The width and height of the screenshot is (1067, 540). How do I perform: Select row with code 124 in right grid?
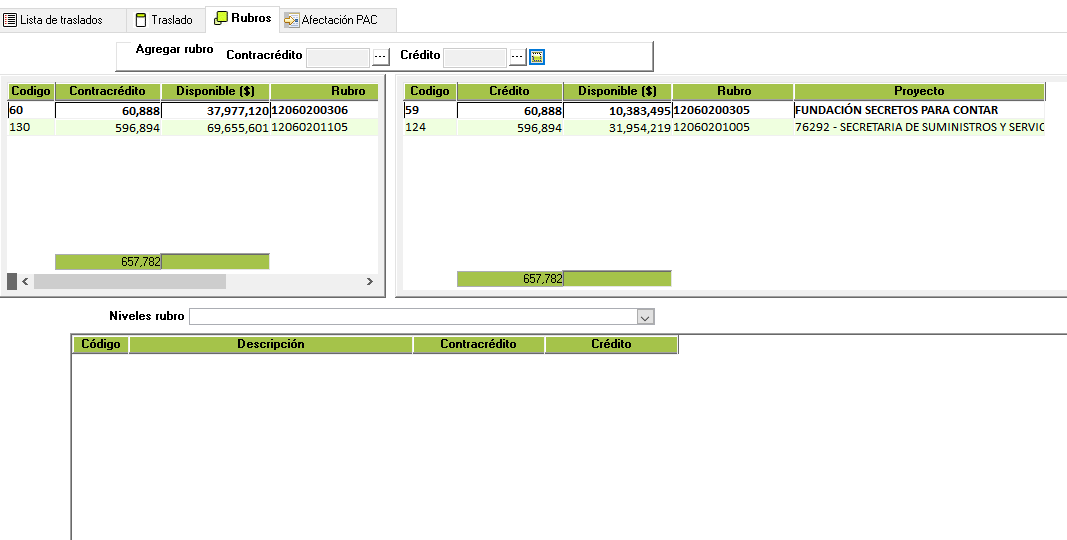pos(429,127)
